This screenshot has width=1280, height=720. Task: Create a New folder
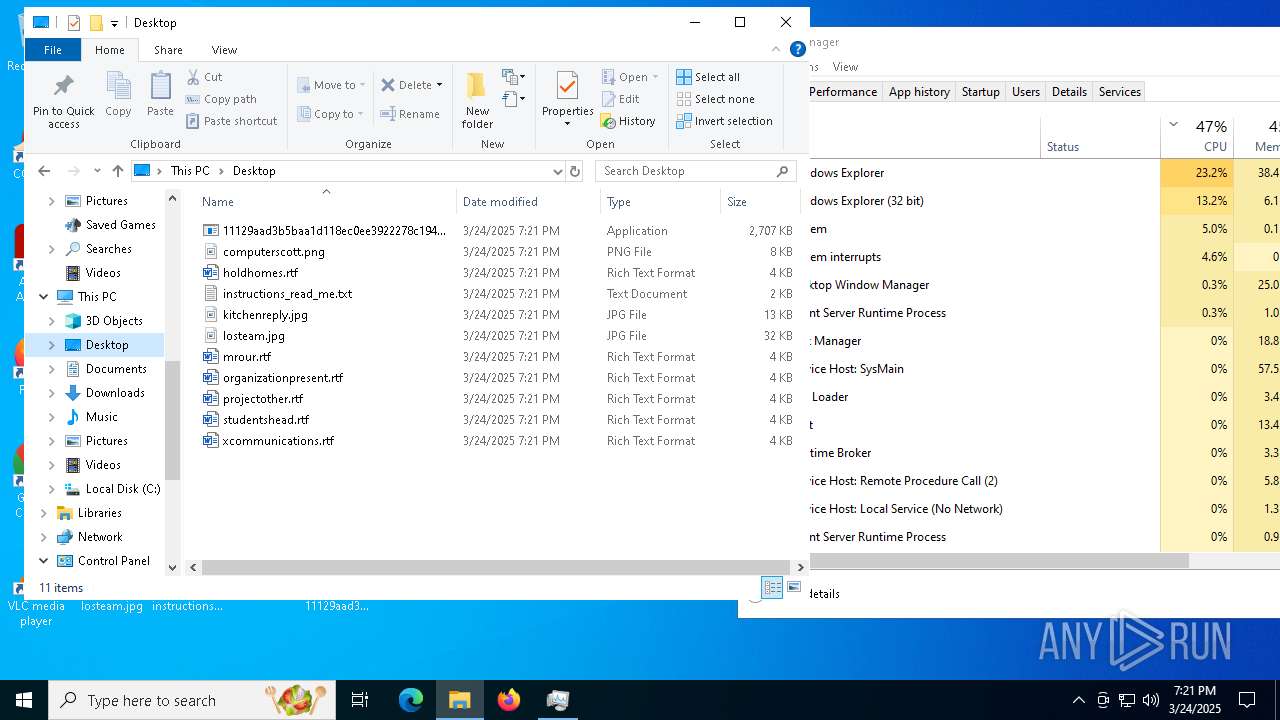click(x=477, y=101)
